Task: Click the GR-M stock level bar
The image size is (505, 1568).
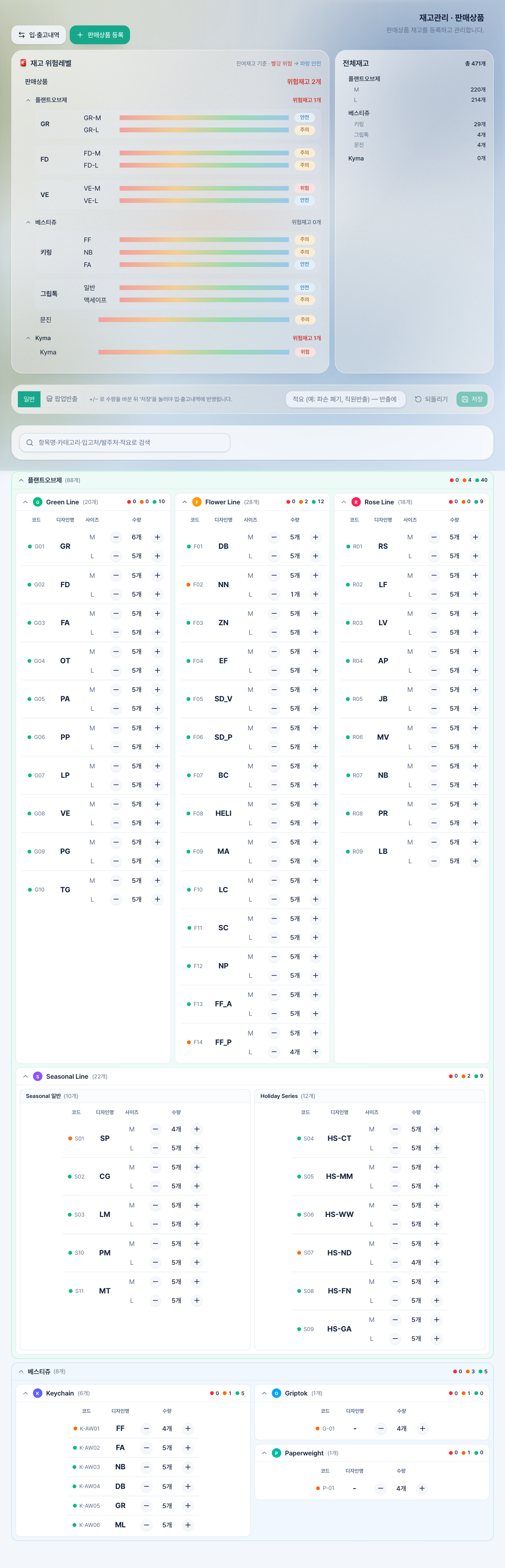Action: 204,118
